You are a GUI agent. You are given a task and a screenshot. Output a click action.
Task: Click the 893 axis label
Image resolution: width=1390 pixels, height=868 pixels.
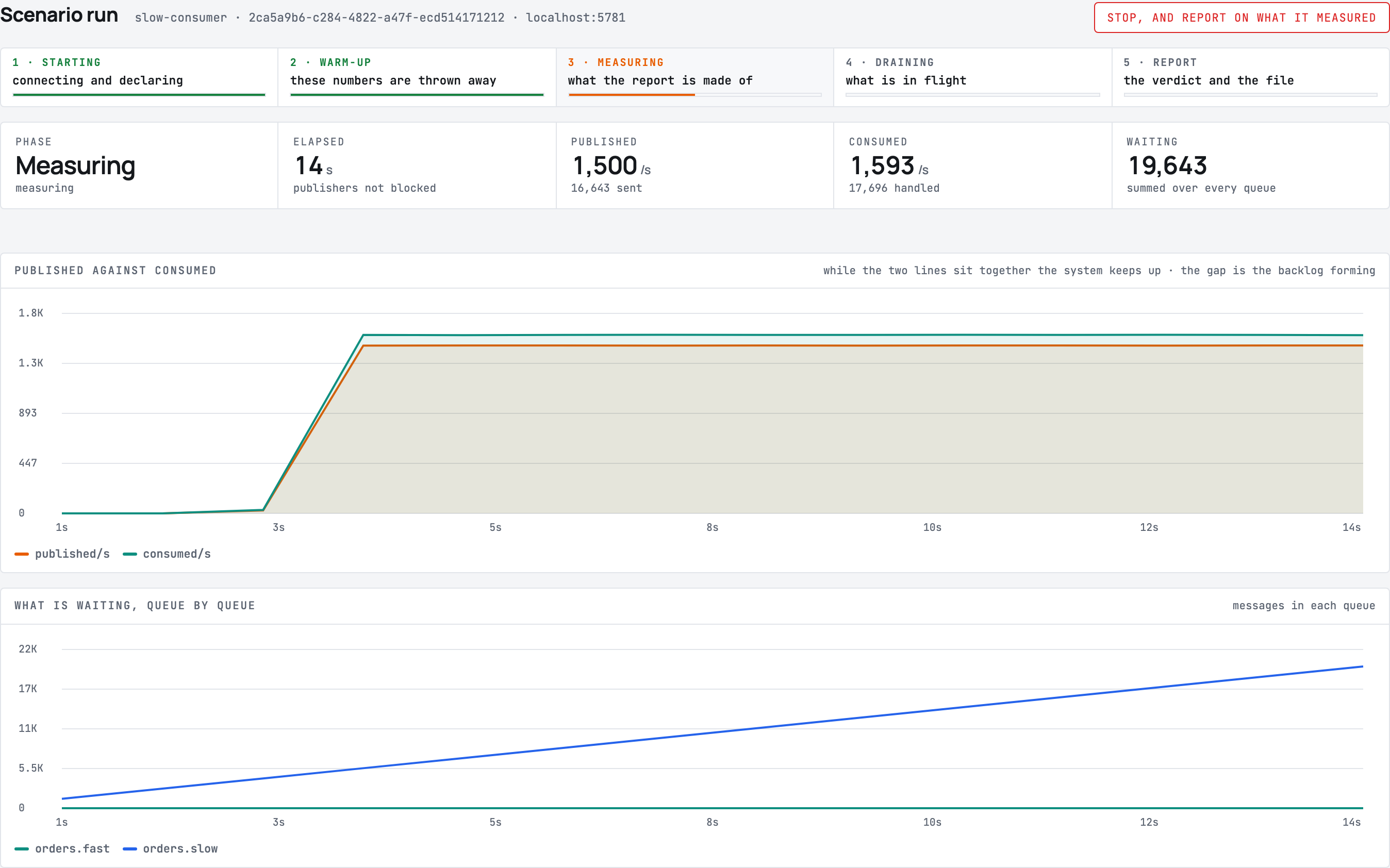(x=28, y=413)
